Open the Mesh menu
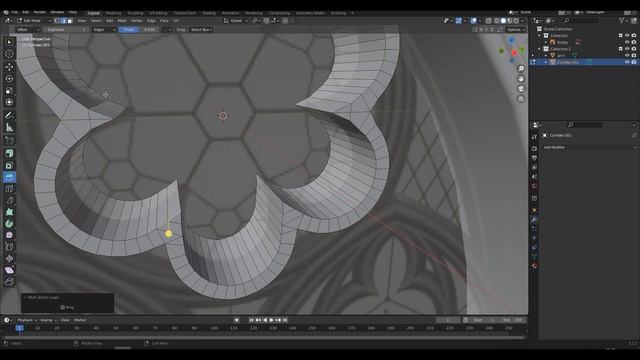The height and width of the screenshot is (360, 640). click(122, 21)
